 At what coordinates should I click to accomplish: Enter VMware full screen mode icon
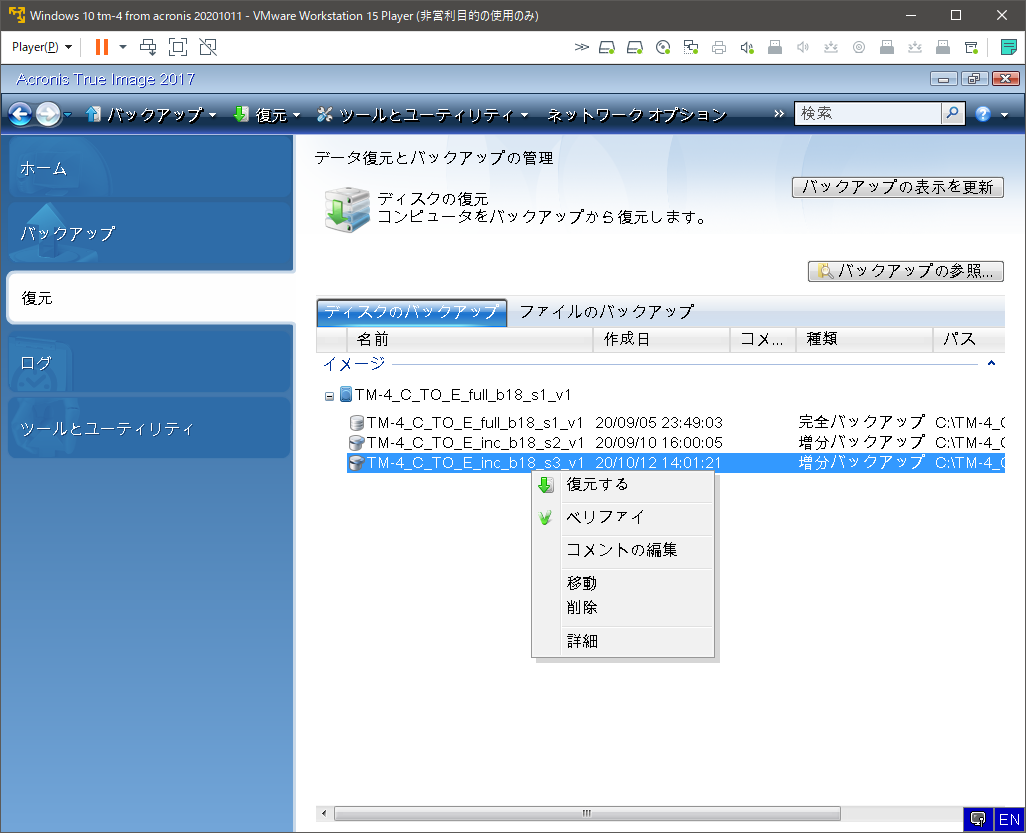178,47
